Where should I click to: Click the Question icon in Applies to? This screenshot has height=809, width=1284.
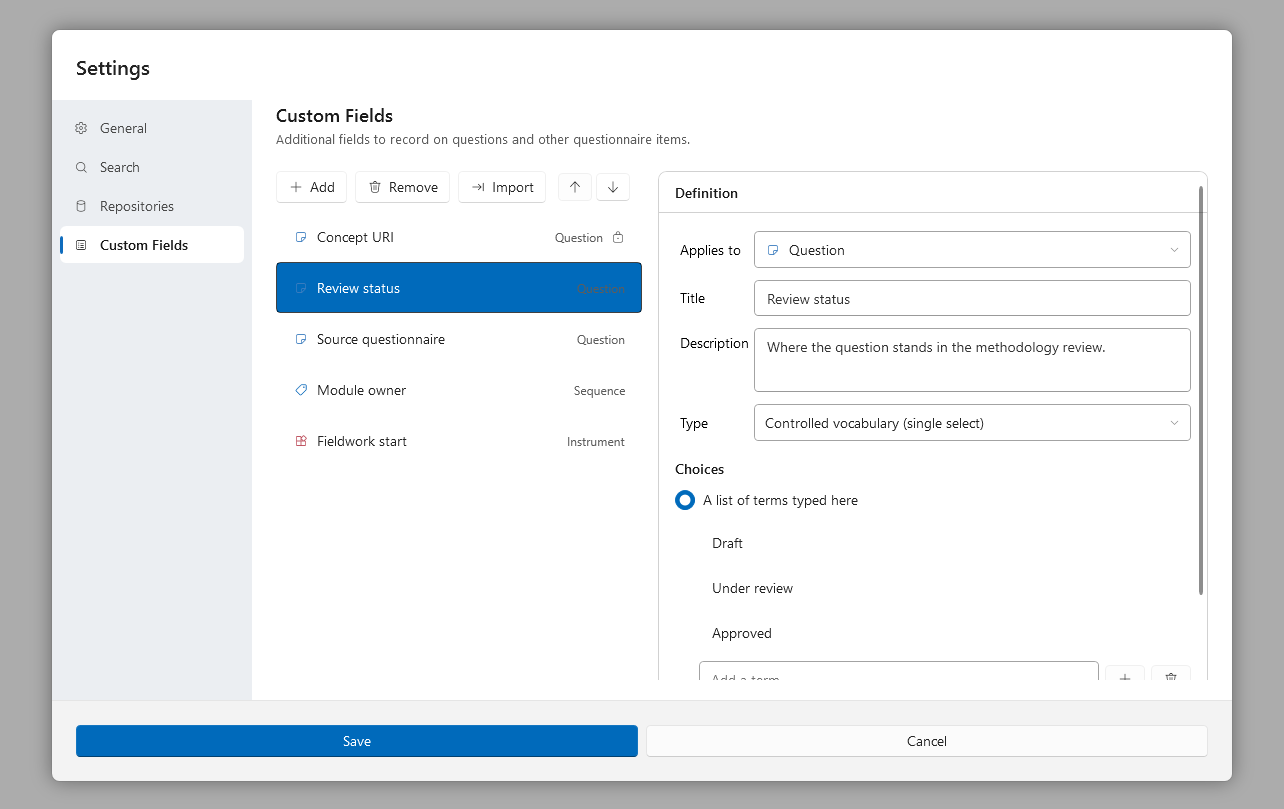(x=773, y=250)
